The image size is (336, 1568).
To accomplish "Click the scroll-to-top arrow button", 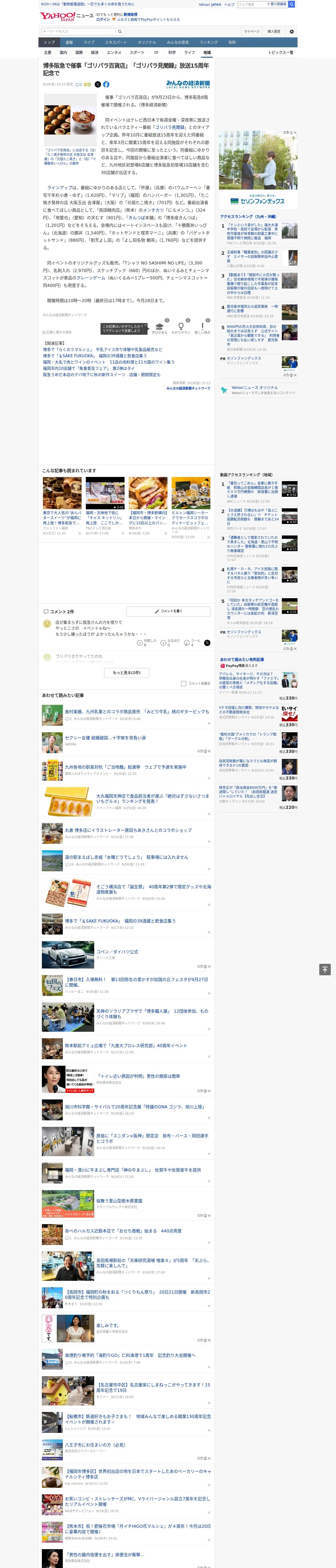I will pyautogui.click(x=325, y=970).
